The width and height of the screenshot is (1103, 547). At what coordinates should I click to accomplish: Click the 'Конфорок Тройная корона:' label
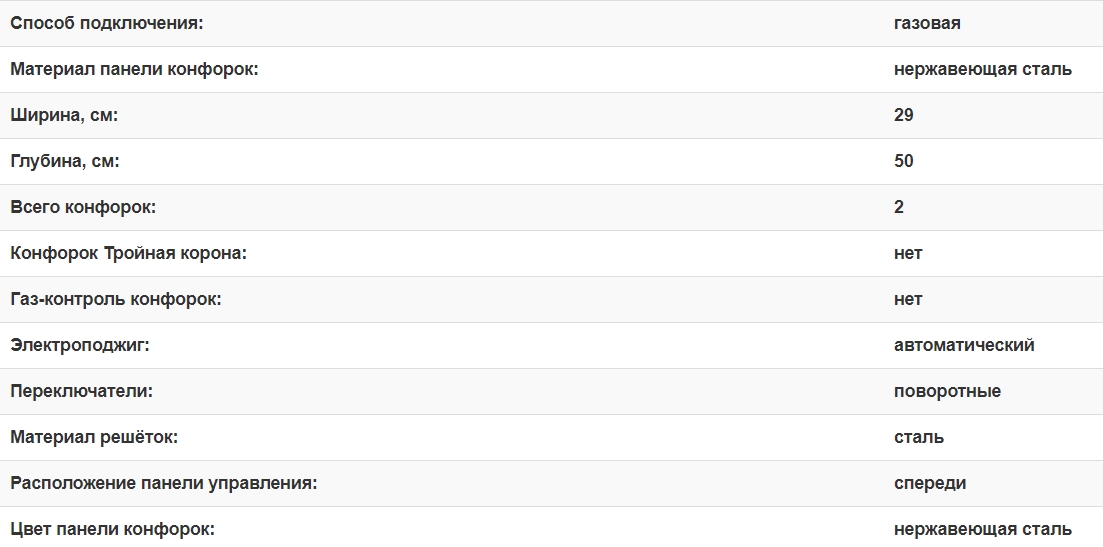tap(128, 253)
